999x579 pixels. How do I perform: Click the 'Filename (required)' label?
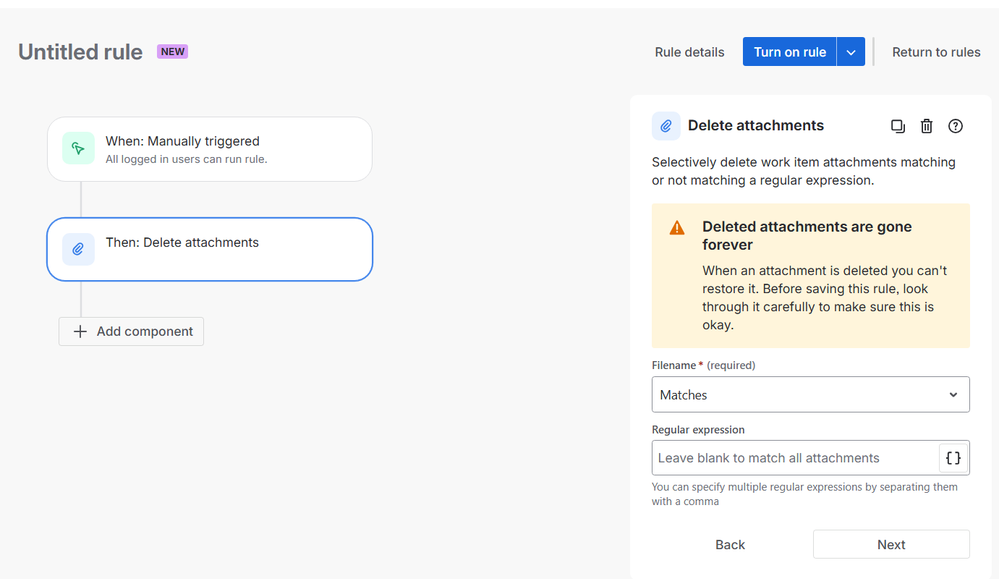tap(703, 365)
